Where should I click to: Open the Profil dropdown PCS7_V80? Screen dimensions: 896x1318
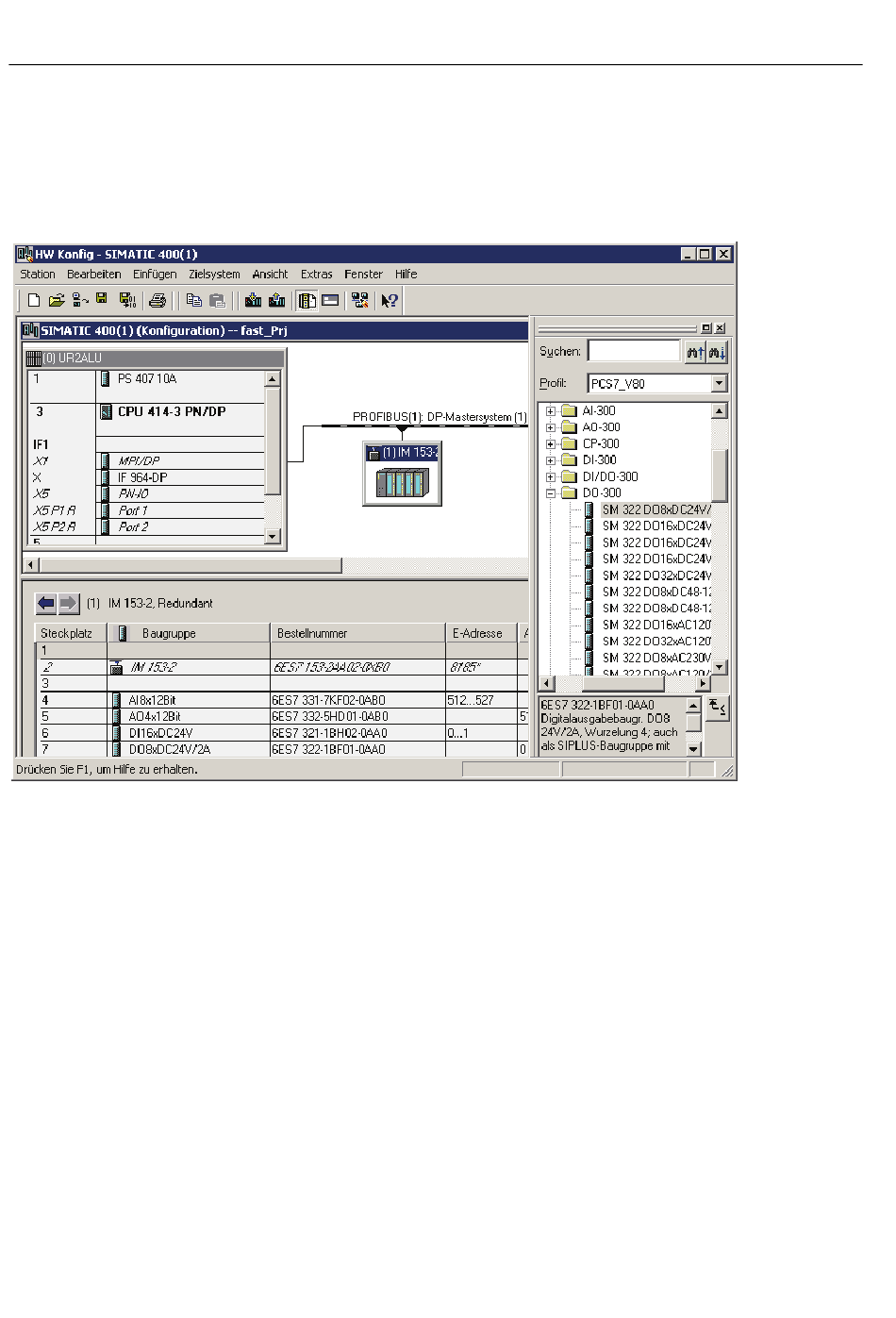(720, 384)
